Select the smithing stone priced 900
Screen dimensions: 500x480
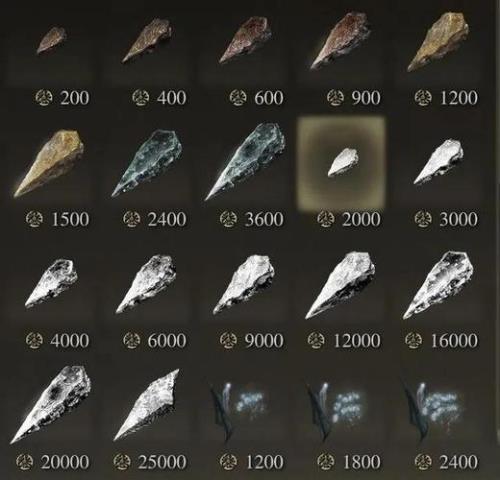tap(340, 40)
